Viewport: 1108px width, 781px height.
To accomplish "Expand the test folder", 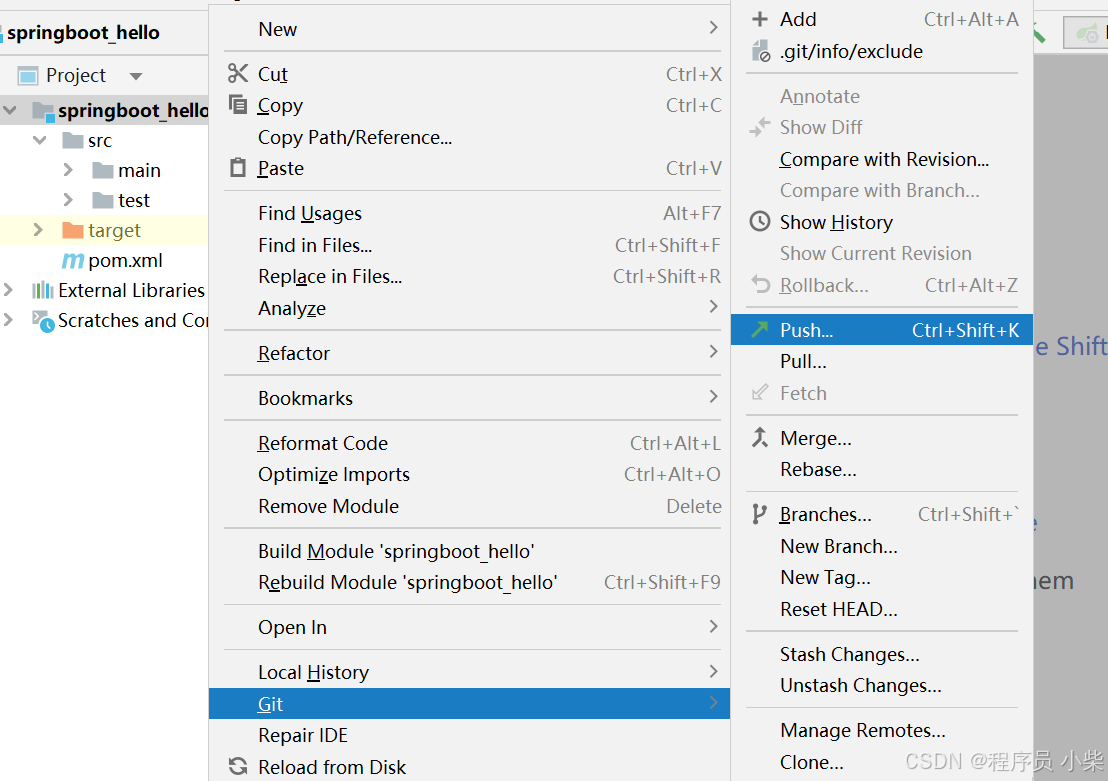I will [x=69, y=199].
